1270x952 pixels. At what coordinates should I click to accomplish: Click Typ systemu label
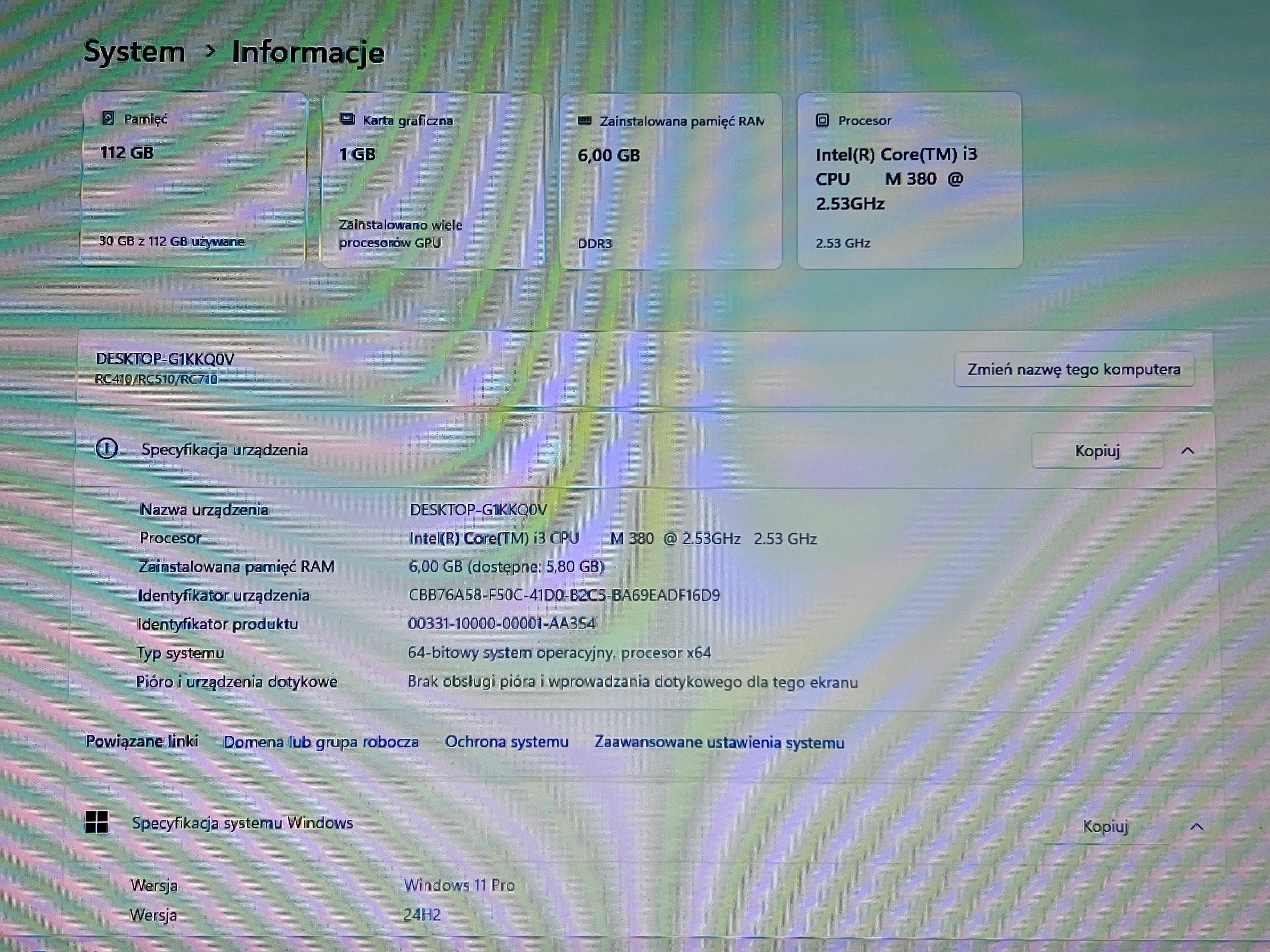pyautogui.click(x=180, y=653)
